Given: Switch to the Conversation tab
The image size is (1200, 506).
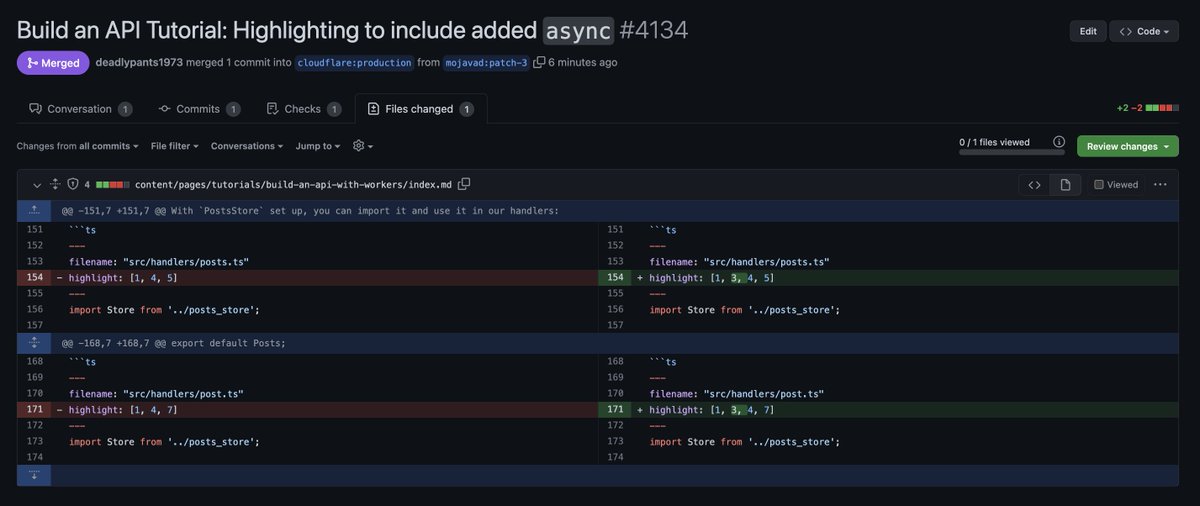Looking at the screenshot, I should [80, 109].
